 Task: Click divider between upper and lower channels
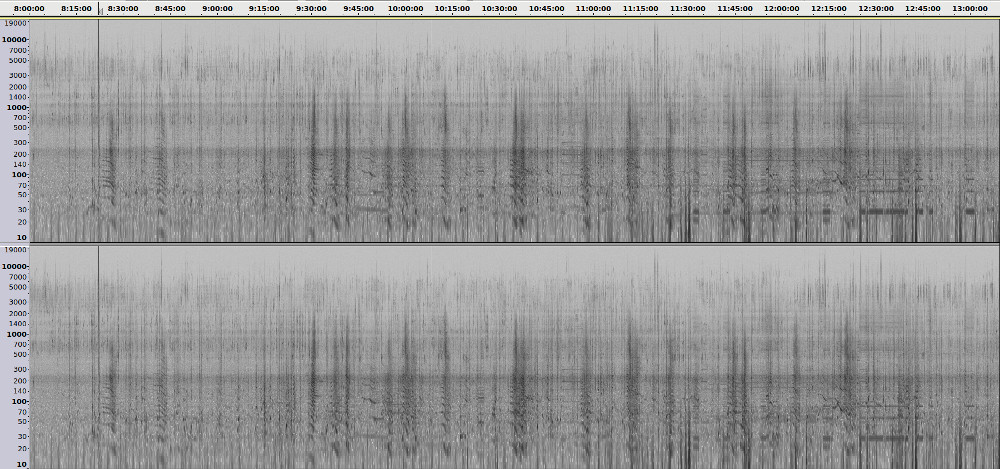pyautogui.click(x=500, y=243)
